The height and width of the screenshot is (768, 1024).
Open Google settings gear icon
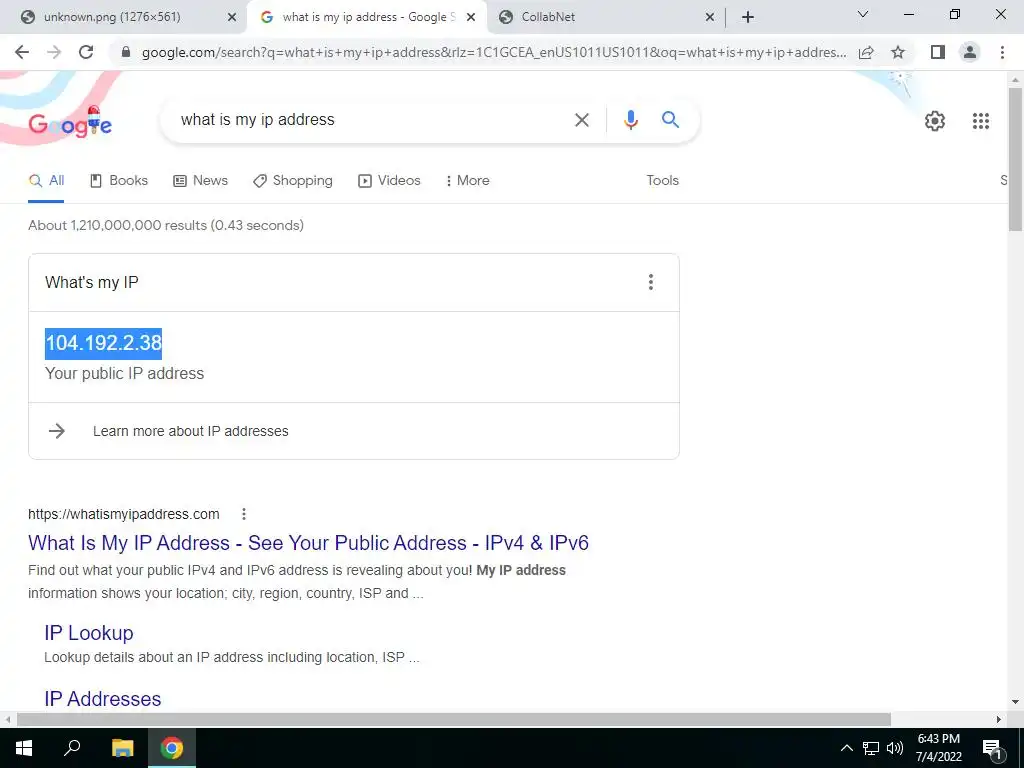[935, 121]
